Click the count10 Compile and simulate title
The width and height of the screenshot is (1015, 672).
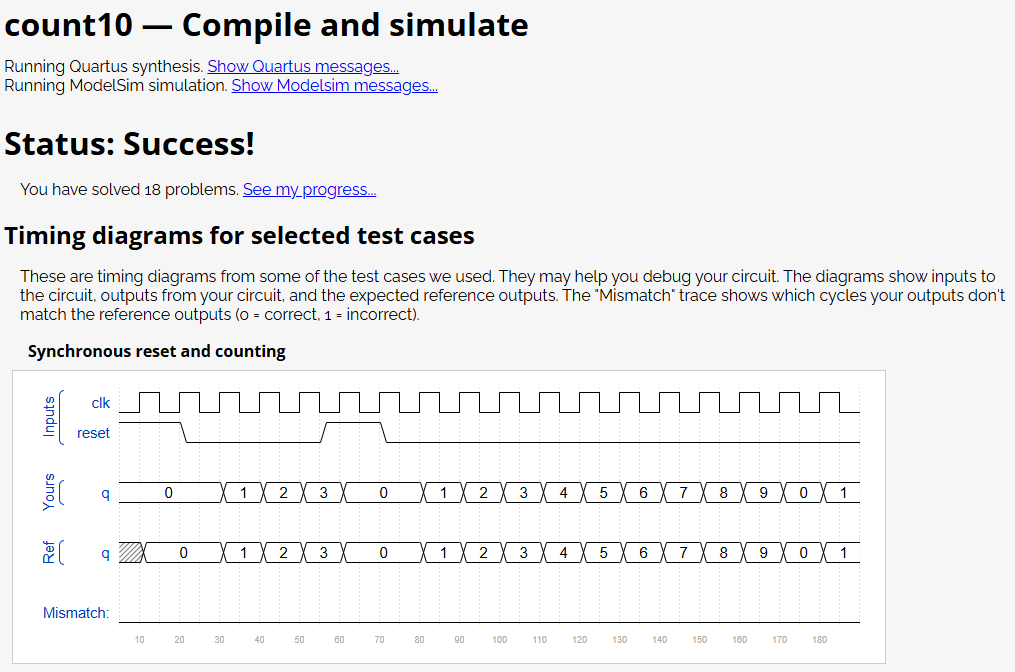(266, 25)
